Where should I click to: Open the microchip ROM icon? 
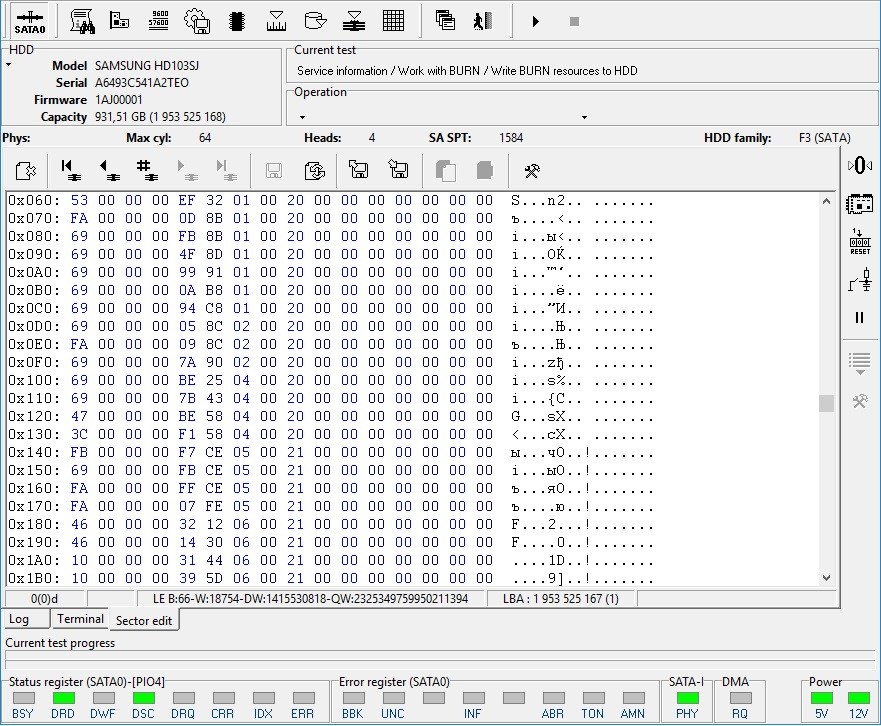[237, 21]
